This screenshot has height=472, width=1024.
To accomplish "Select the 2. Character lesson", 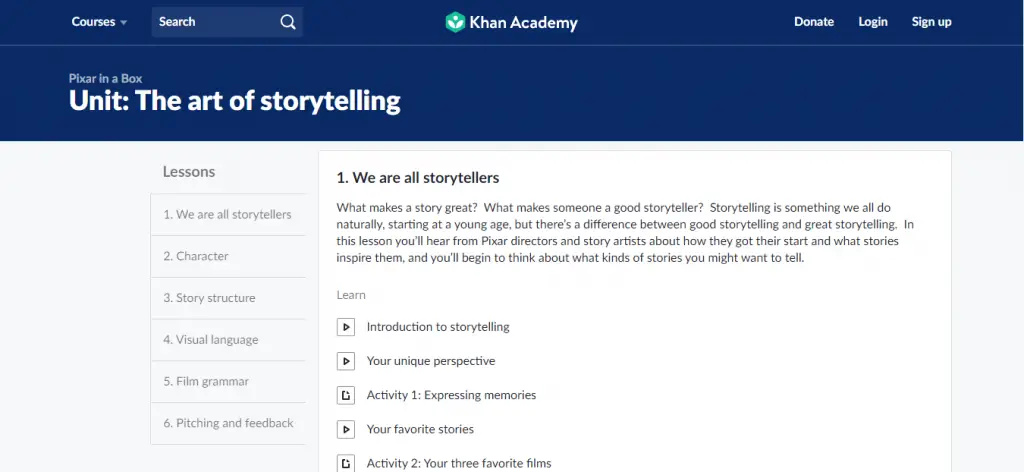I will (x=228, y=256).
